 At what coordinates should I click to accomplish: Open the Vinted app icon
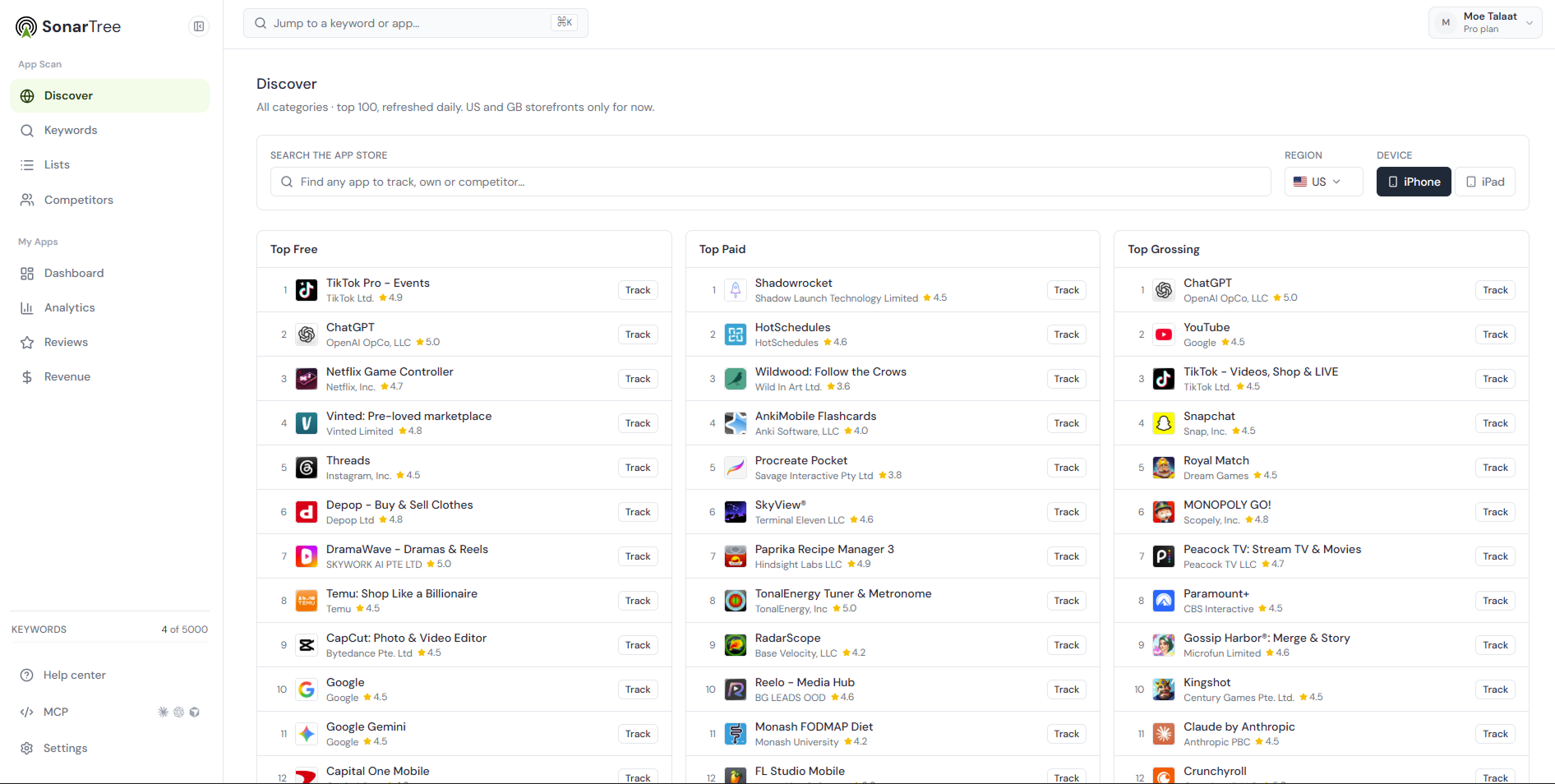(x=307, y=422)
